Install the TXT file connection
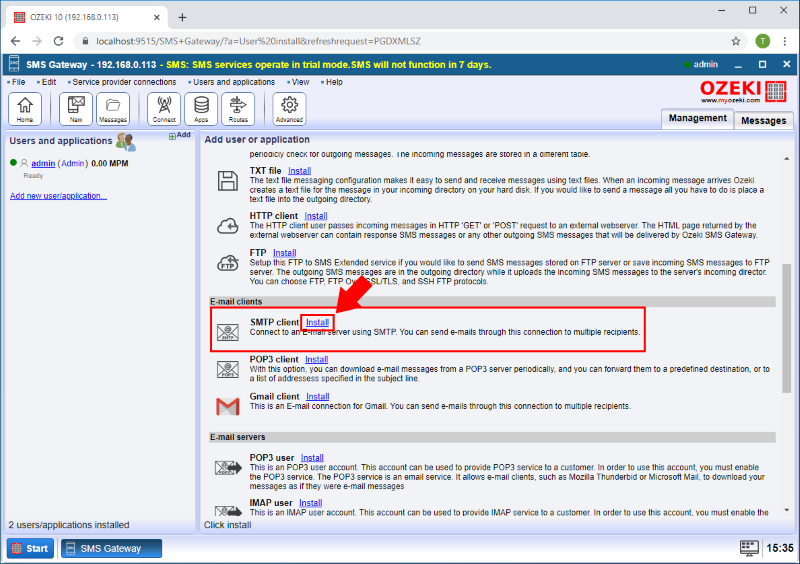The width and height of the screenshot is (800, 564). point(299,171)
